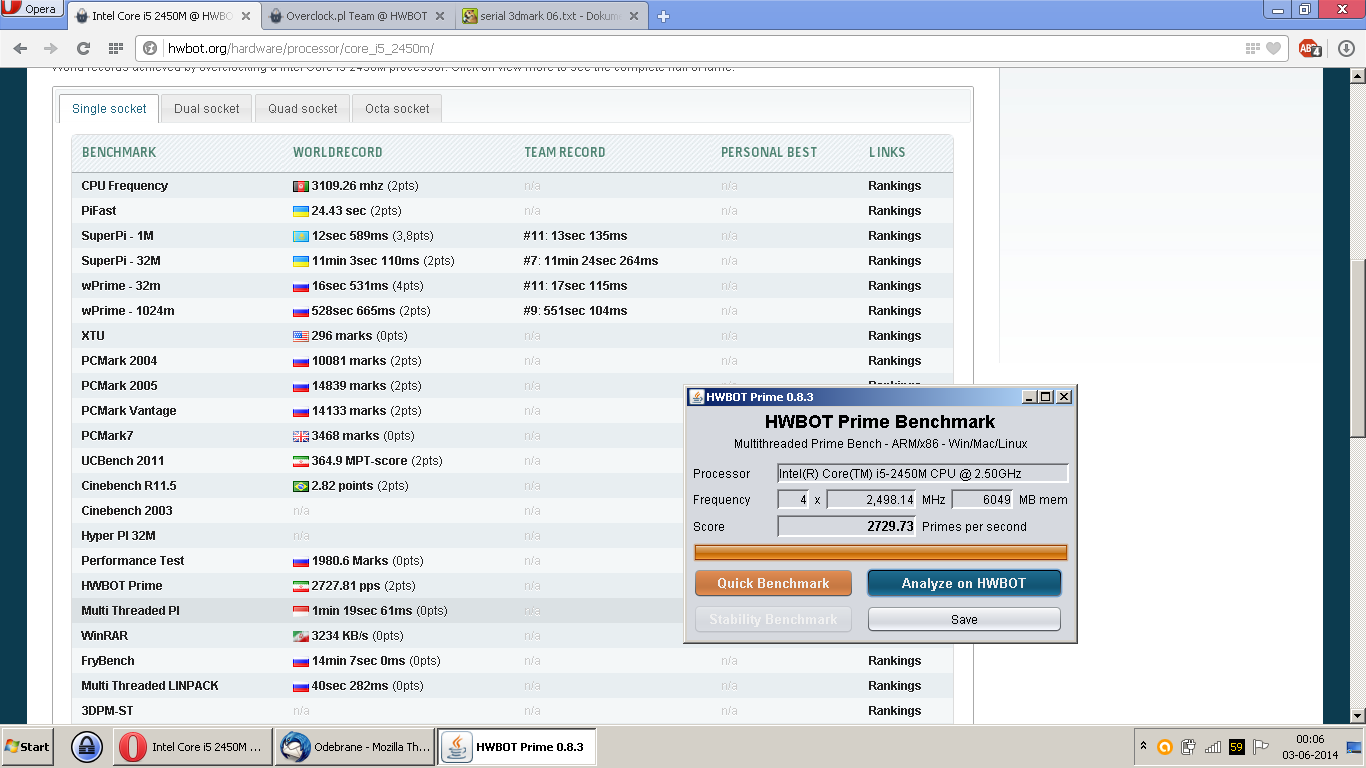Click the Multi Threaded LINPACK benchmark name
Image resolution: width=1366 pixels, height=768 pixels.
149,686
